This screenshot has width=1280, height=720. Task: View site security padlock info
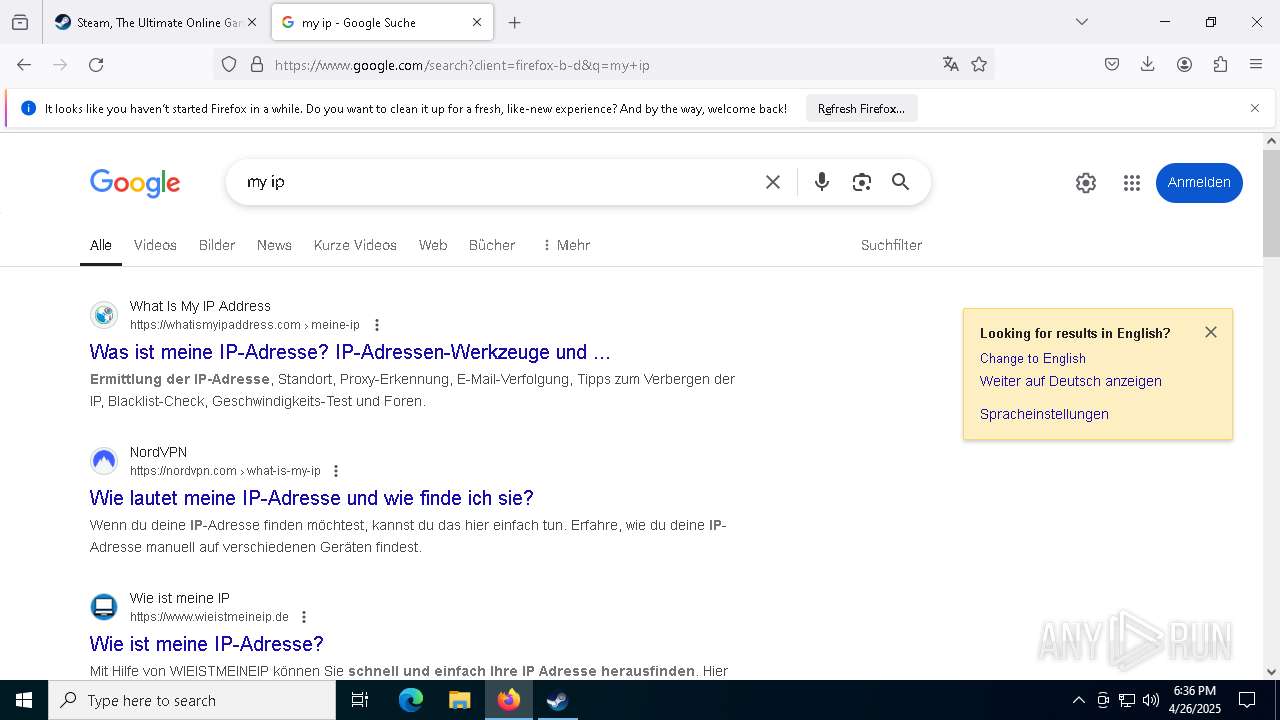pos(257,65)
